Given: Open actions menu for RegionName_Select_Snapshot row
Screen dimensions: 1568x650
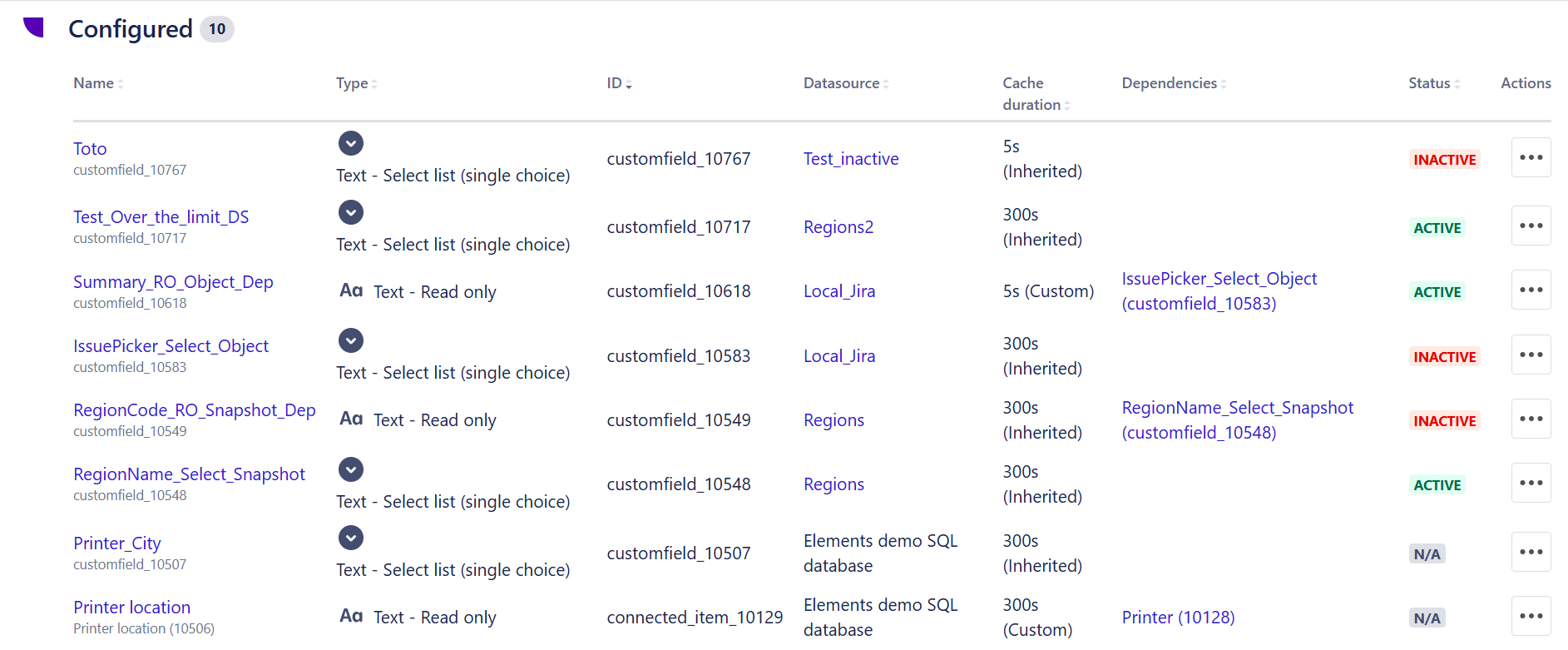Looking at the screenshot, I should pyautogui.click(x=1531, y=483).
